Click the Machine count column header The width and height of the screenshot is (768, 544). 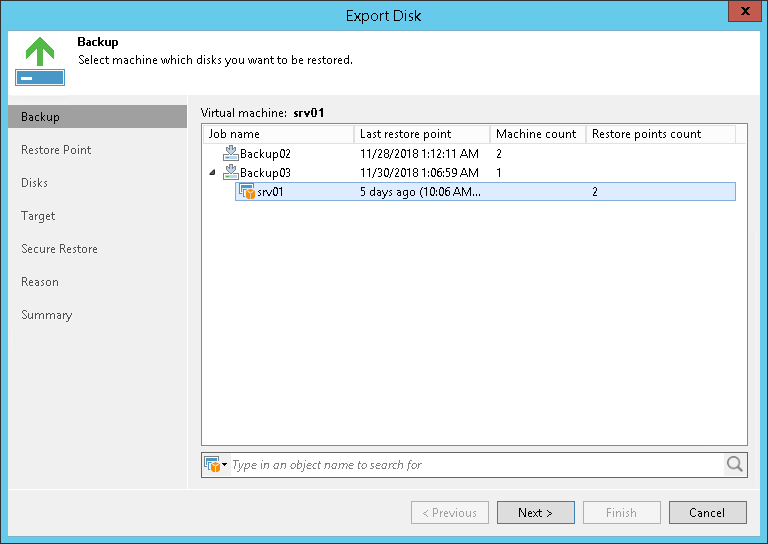[537, 134]
